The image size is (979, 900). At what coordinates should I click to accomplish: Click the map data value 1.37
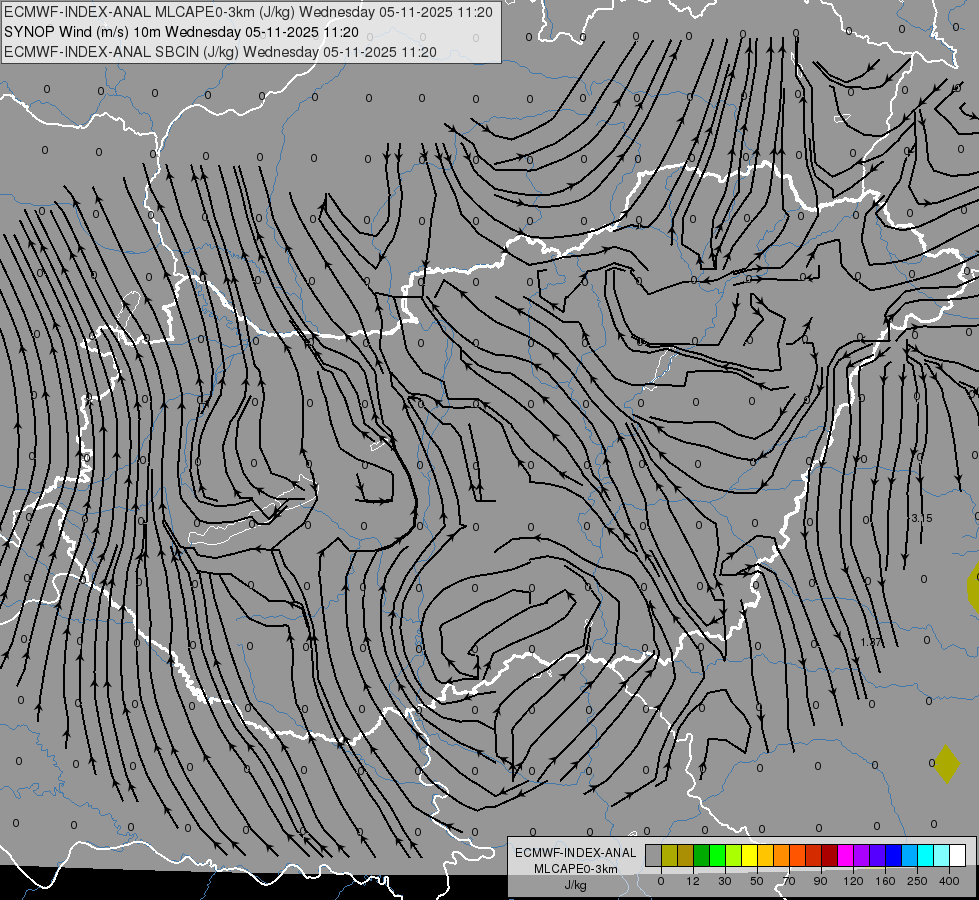coord(870,642)
